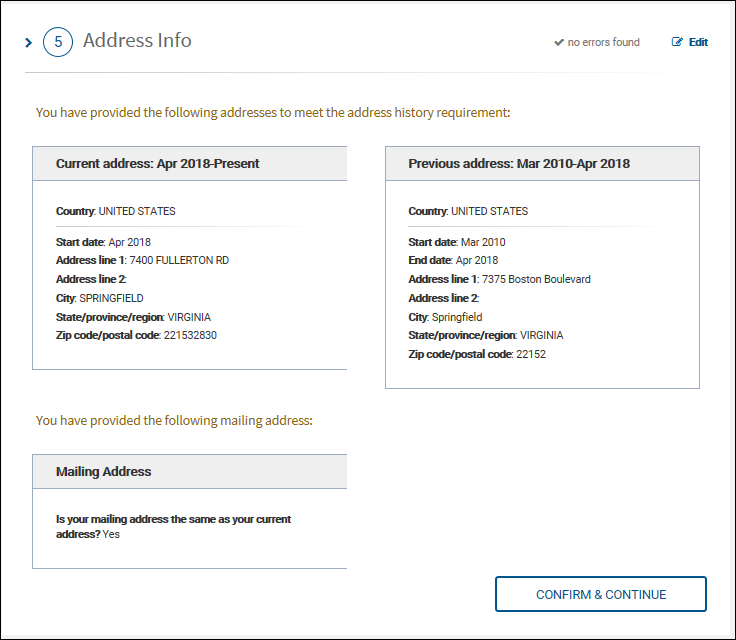
Task: Click the pencil Edit icon
Action: coord(678,42)
